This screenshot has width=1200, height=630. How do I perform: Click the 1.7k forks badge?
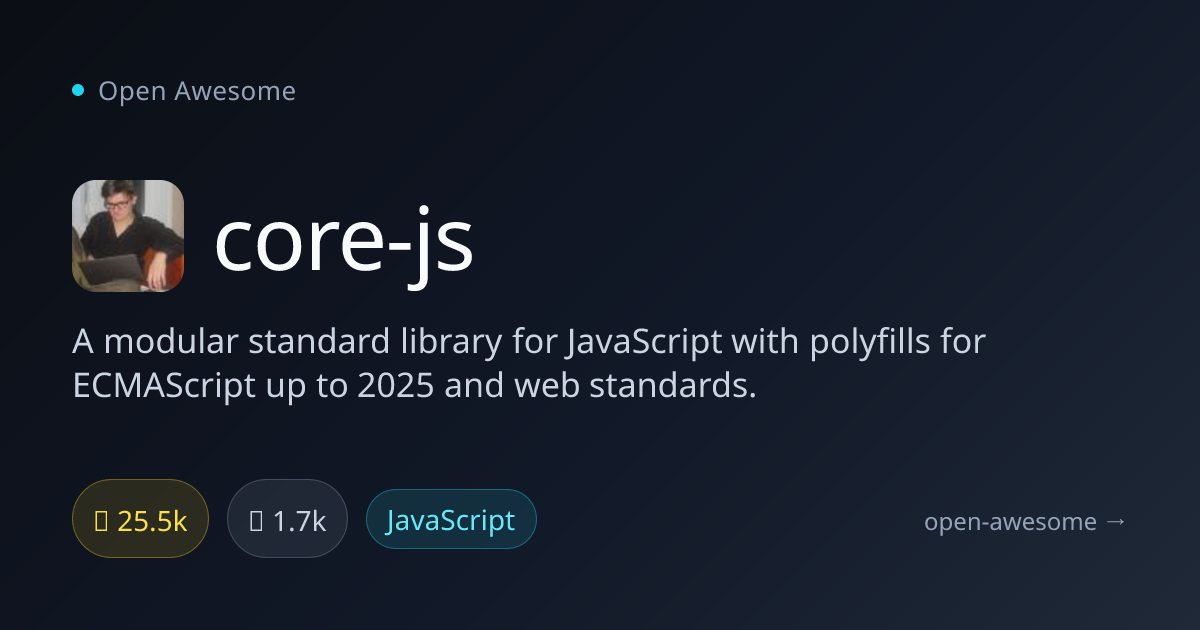(287, 519)
